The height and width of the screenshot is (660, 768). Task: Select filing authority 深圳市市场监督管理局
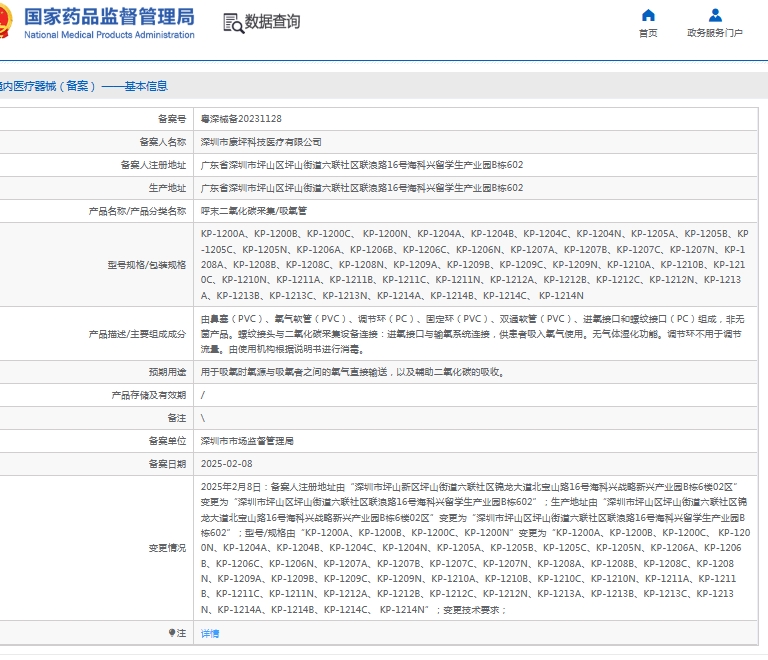click(x=247, y=441)
